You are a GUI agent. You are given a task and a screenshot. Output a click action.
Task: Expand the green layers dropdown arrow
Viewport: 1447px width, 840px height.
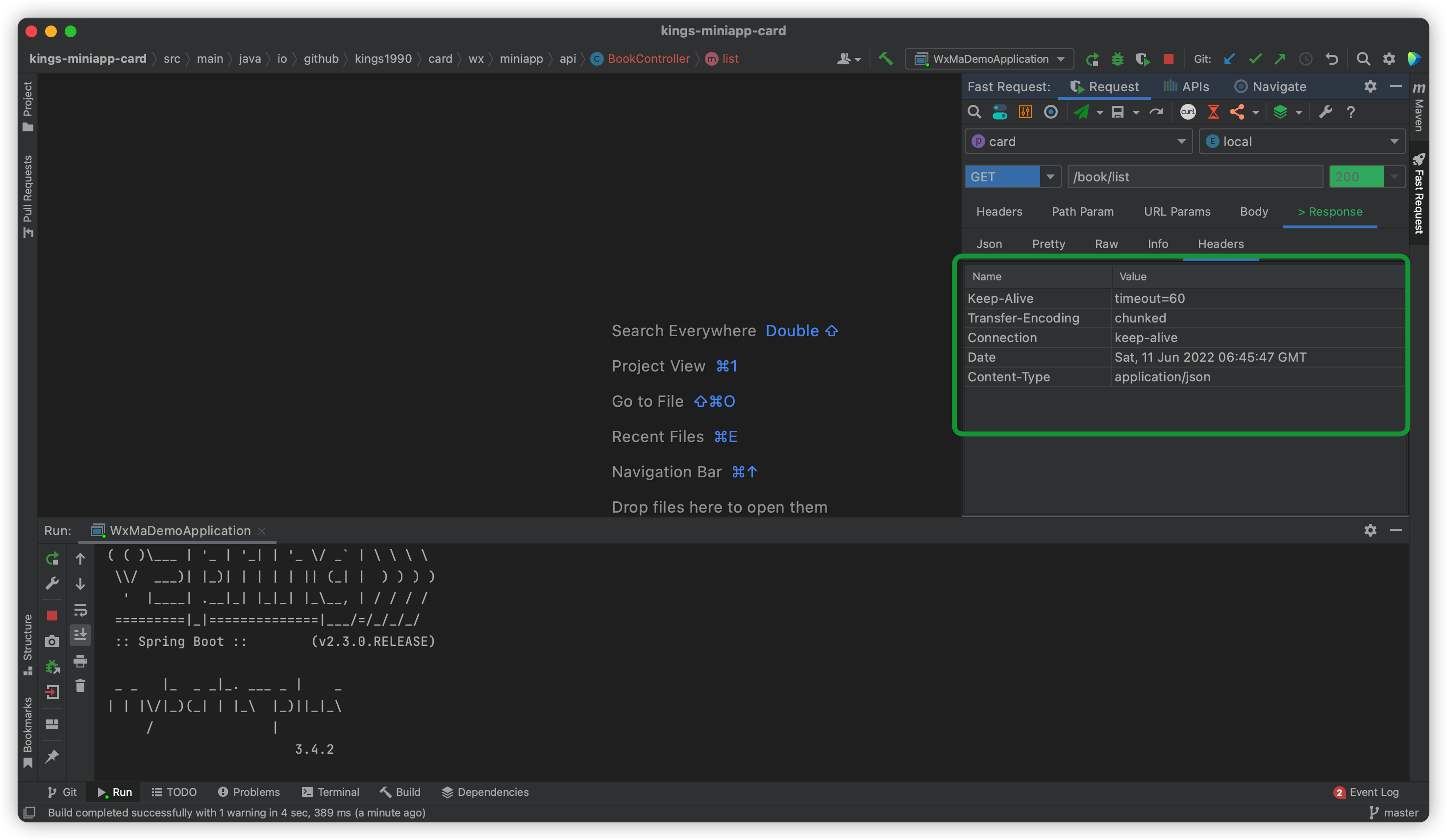click(1299, 113)
